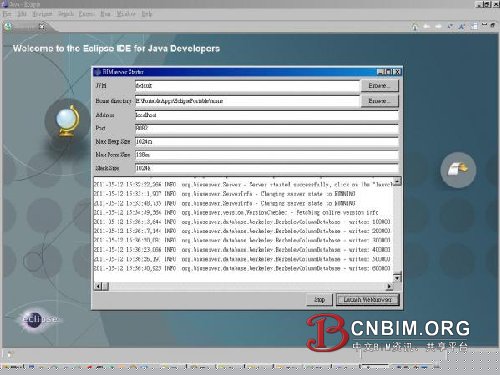This screenshot has width=500, height=375.
Task: Click the Customize Page icon in Welcome toolbar
Action: click(474, 27)
